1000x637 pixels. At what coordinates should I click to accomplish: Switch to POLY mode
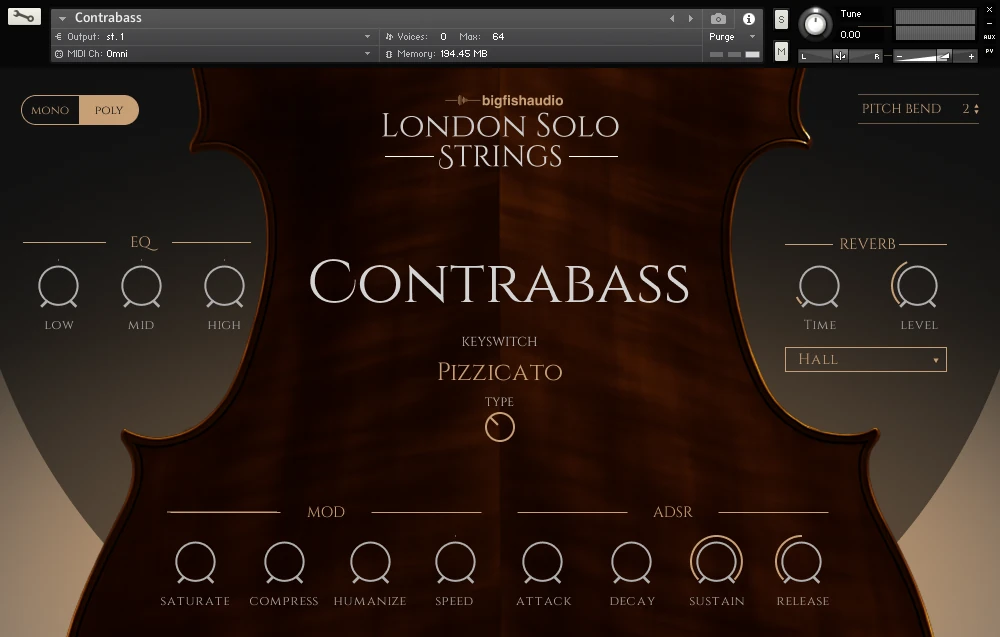click(x=109, y=110)
